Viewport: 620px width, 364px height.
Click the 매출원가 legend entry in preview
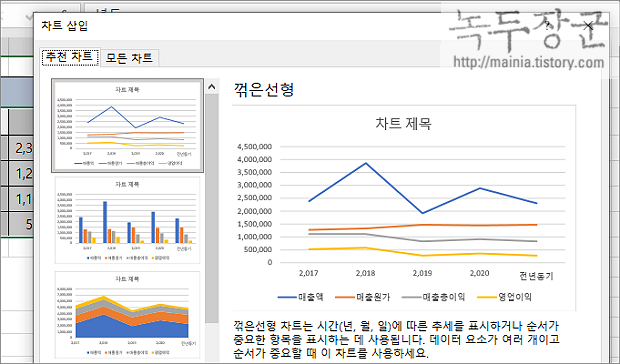pyautogui.click(x=363, y=297)
